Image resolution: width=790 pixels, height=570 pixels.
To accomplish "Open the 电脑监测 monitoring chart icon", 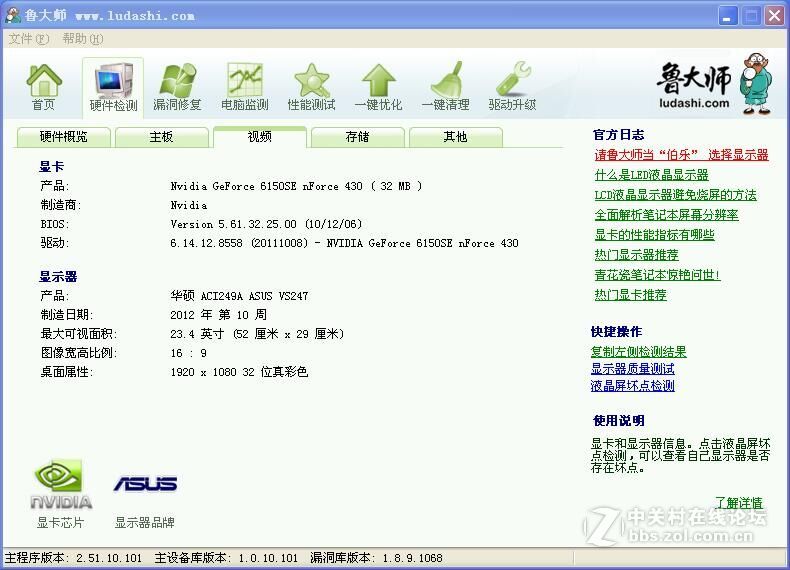I will [x=245, y=87].
